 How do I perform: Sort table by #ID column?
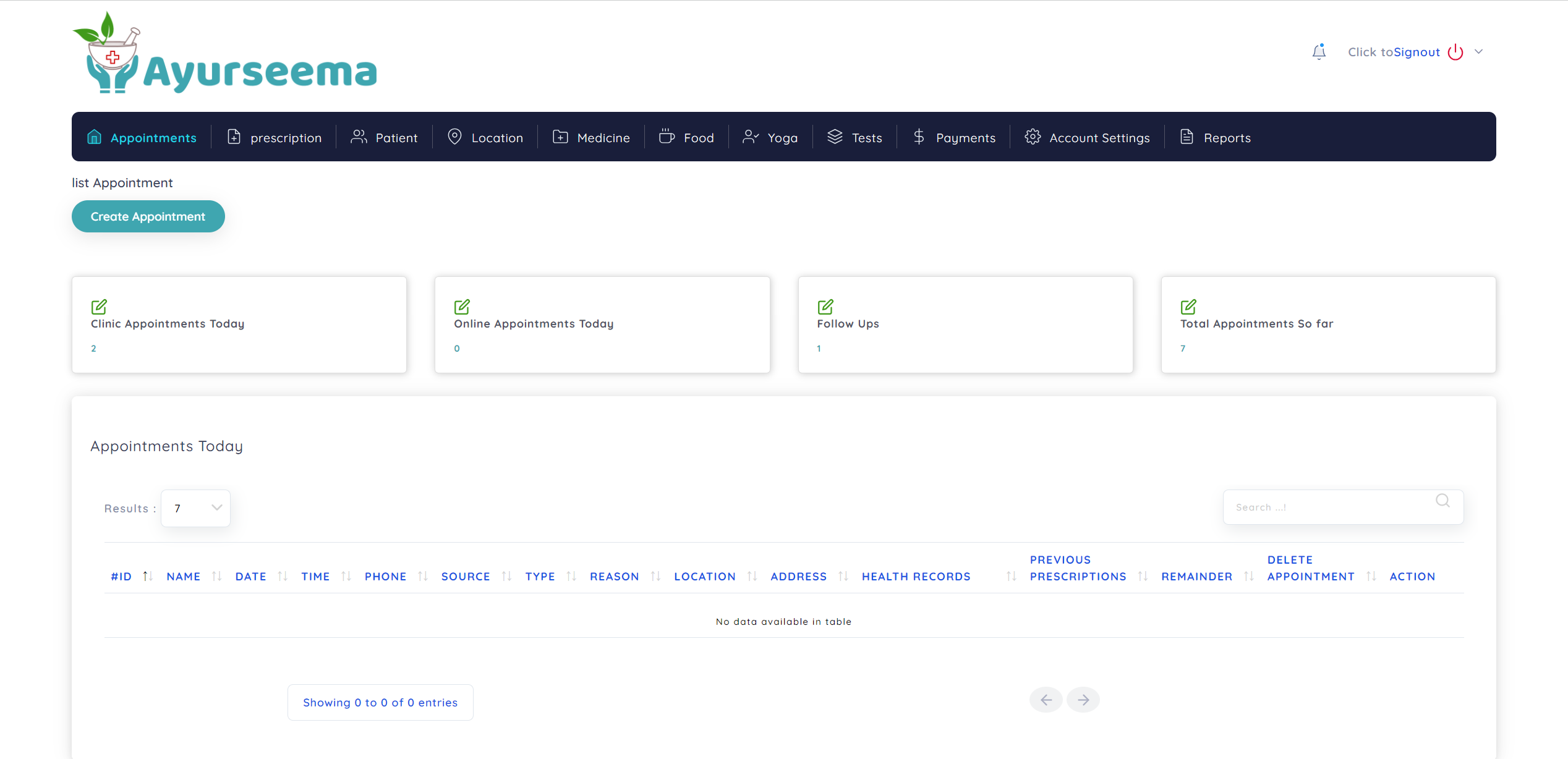[121, 576]
